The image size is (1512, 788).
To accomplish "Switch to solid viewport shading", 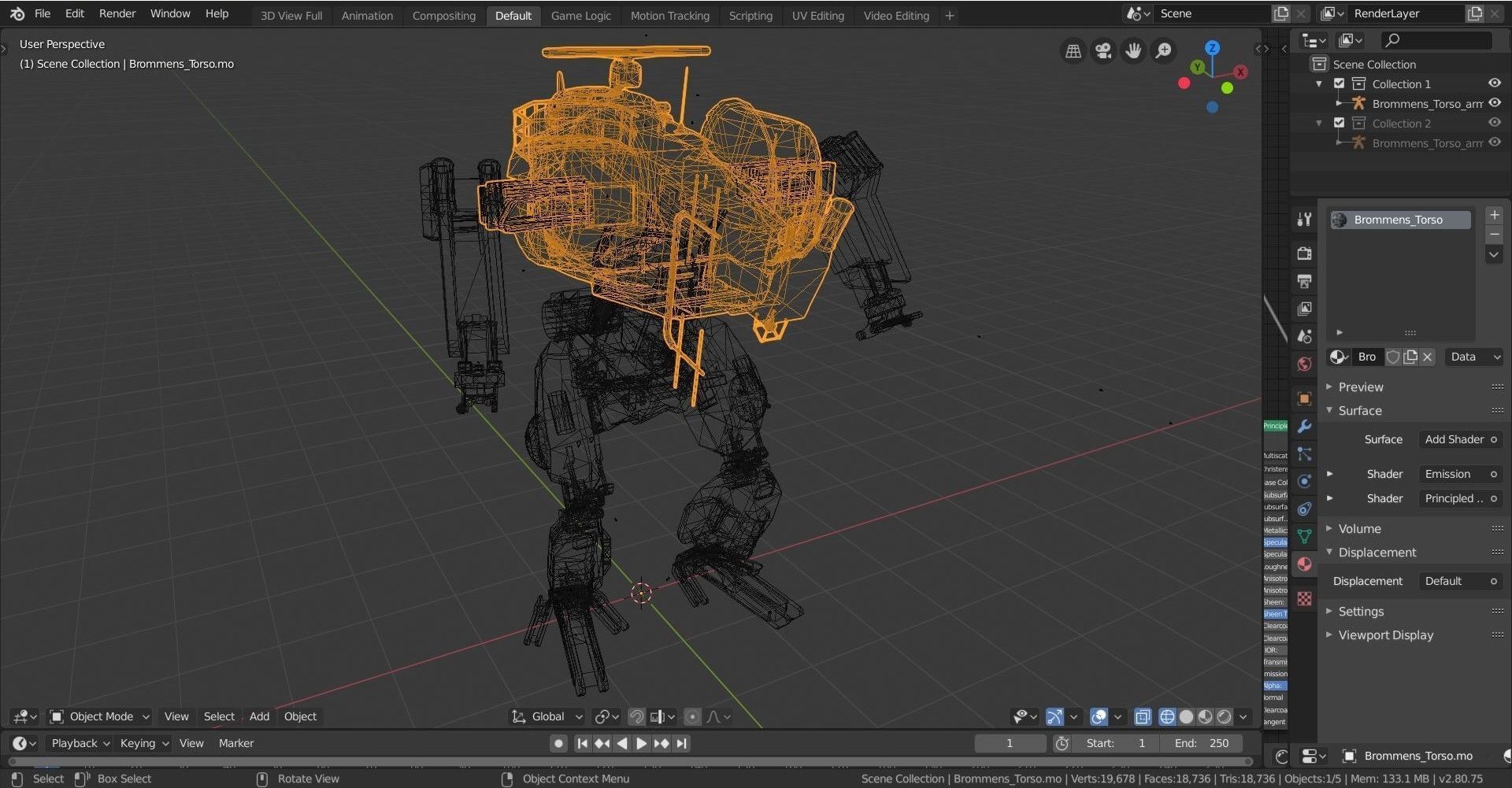I will point(1186,716).
